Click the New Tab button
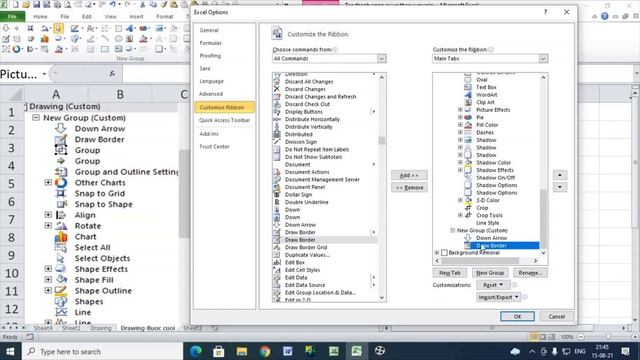This screenshot has height=360, width=640. [450, 273]
